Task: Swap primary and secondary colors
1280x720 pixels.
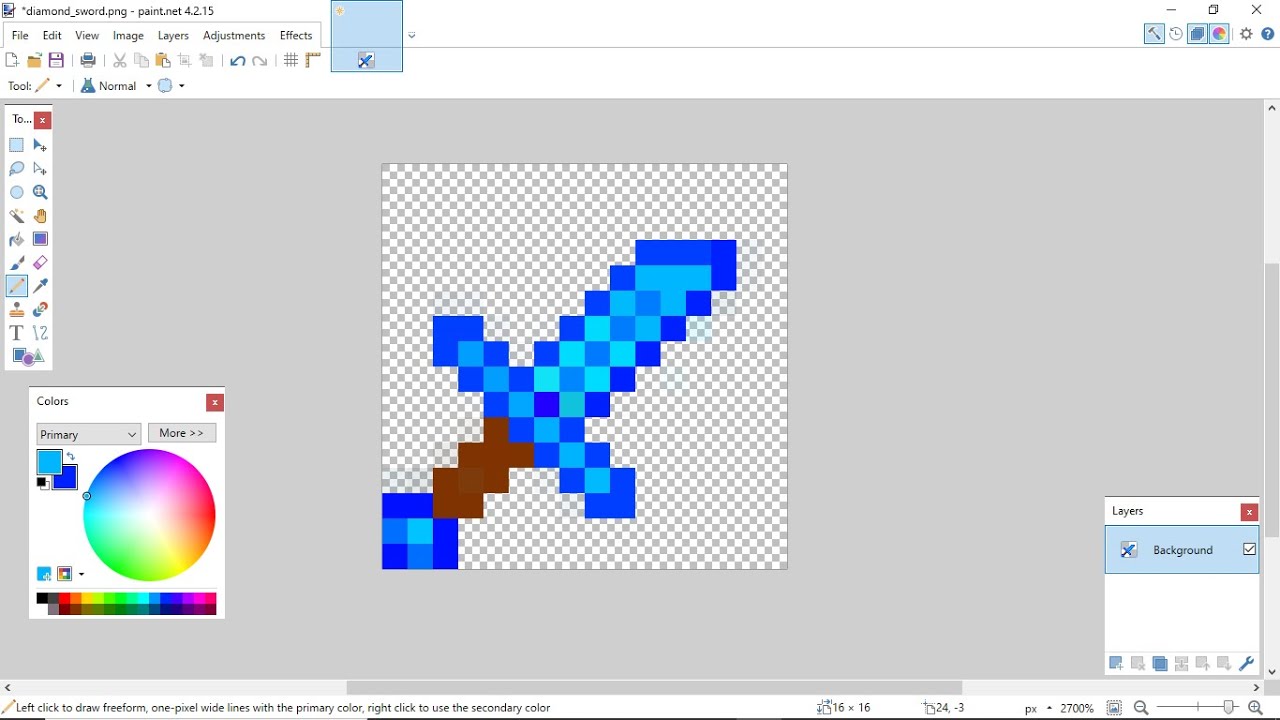Action: point(72,457)
